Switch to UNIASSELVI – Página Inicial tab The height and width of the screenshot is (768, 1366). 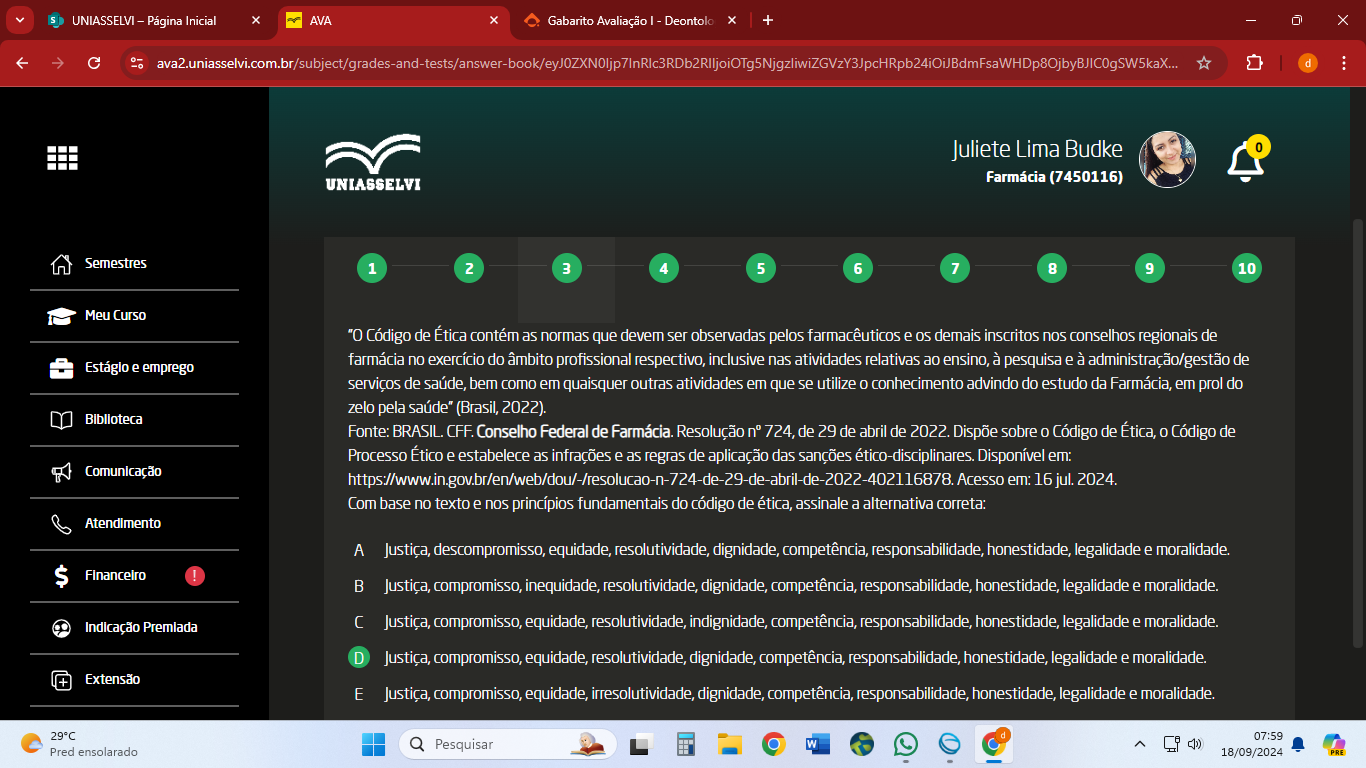coord(143,21)
